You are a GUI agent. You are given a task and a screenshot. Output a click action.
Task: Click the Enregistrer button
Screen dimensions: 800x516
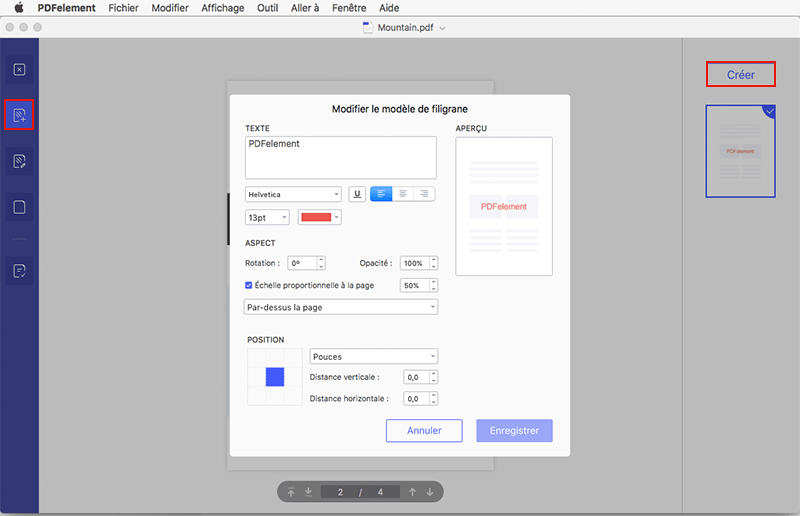(514, 431)
